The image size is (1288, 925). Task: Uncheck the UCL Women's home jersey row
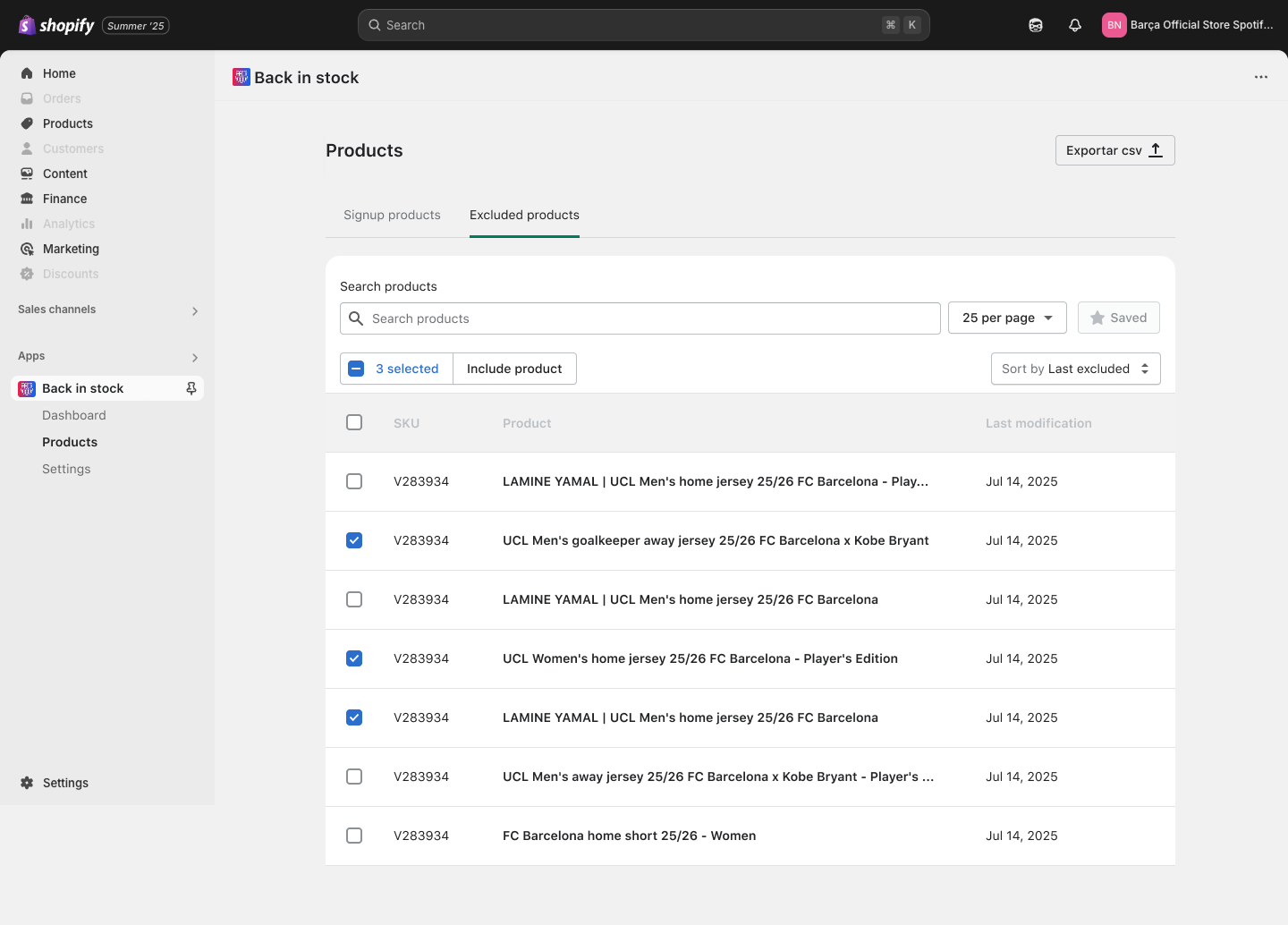[354, 658]
